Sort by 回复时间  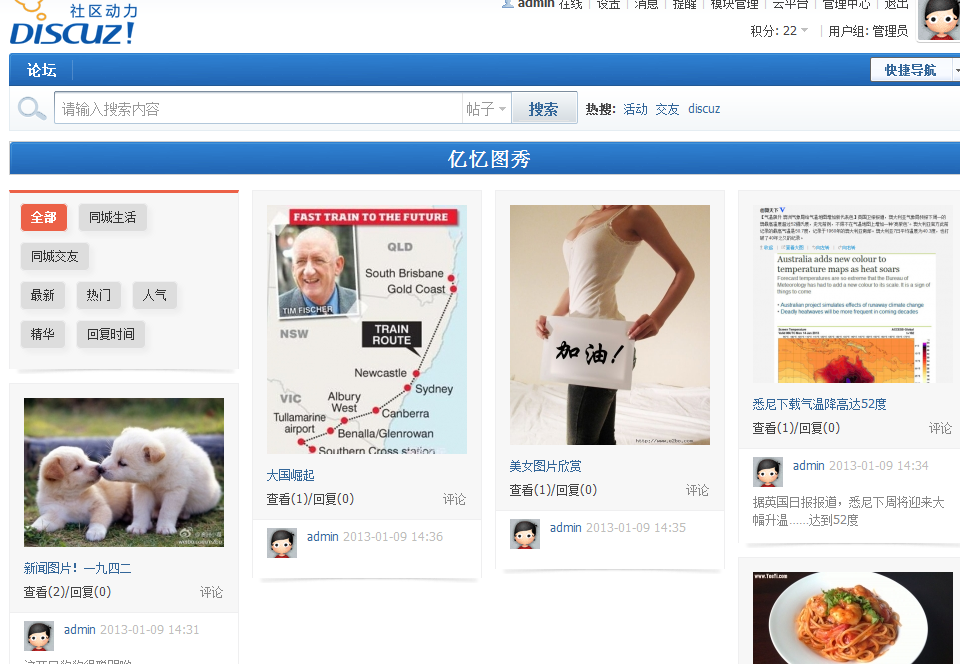pyautogui.click(x=111, y=334)
